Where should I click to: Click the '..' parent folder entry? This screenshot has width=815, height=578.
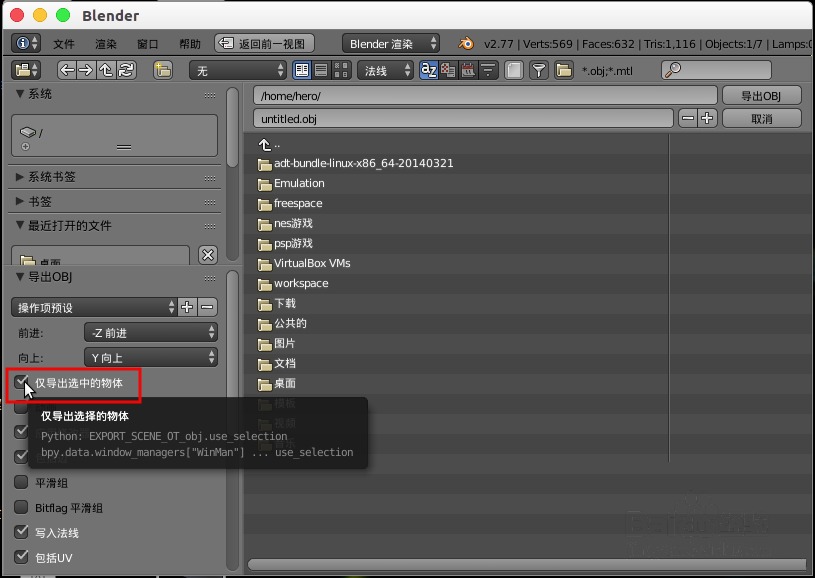(x=271, y=144)
